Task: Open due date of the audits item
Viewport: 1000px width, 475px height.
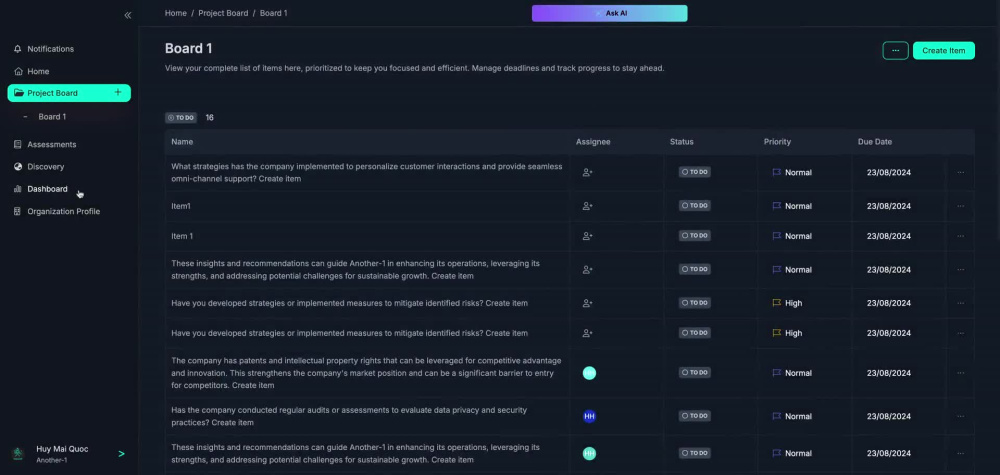Action: coord(888,416)
